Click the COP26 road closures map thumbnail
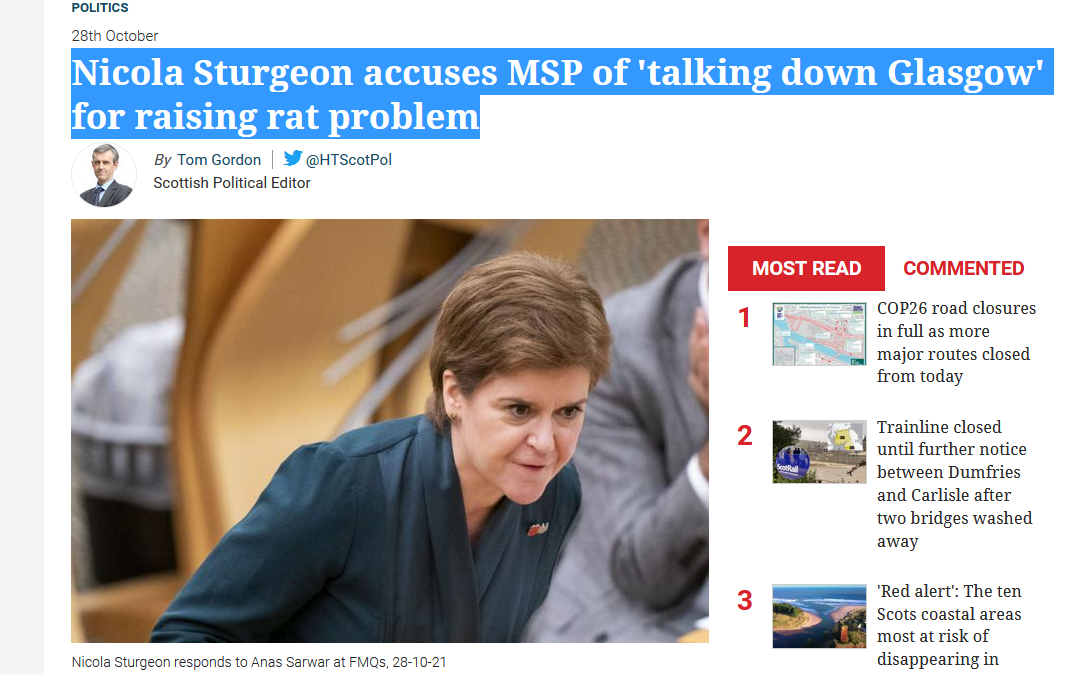Image resolution: width=1083 pixels, height=675 pixels. tap(819, 334)
